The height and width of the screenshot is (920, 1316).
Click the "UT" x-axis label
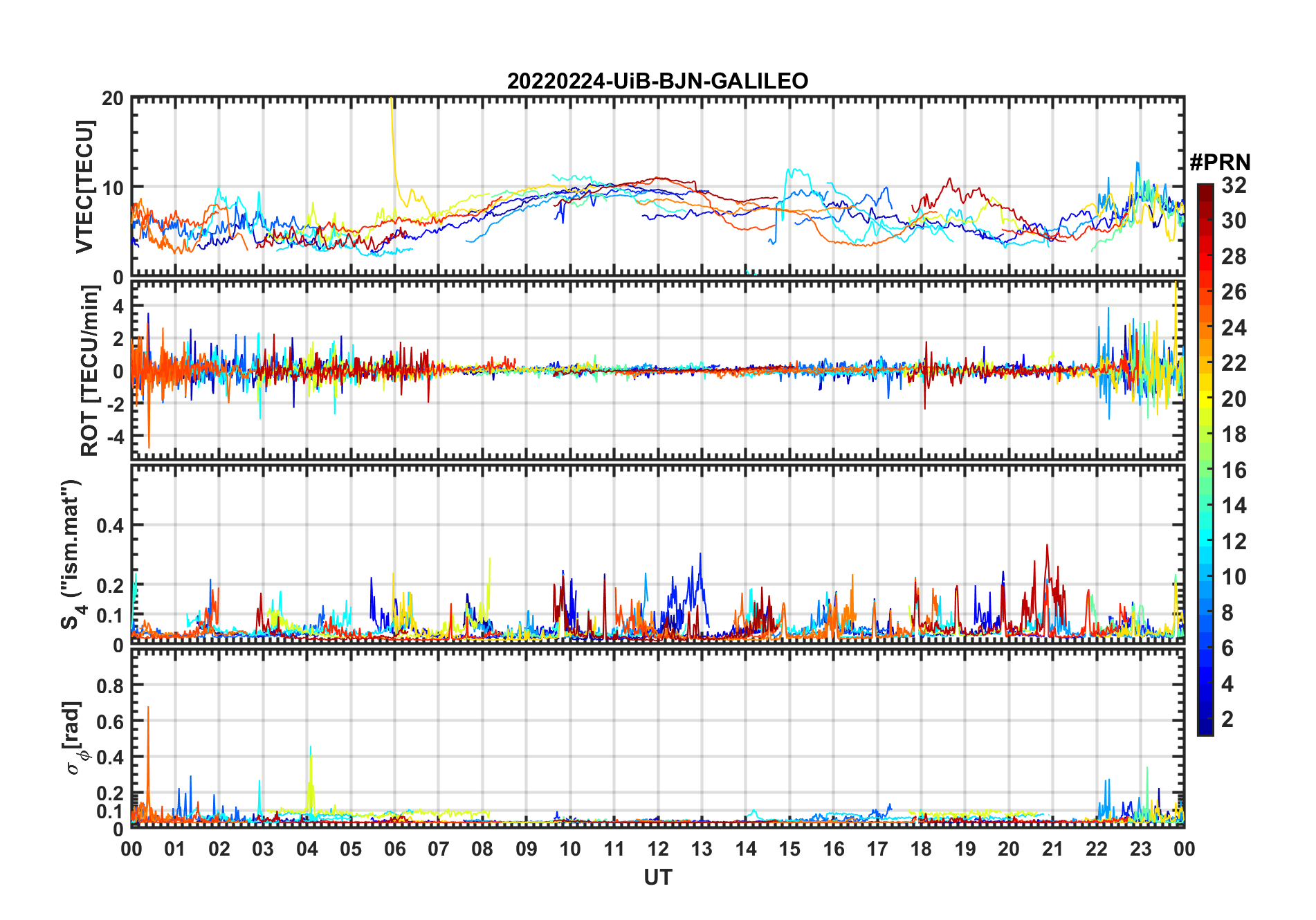click(658, 878)
